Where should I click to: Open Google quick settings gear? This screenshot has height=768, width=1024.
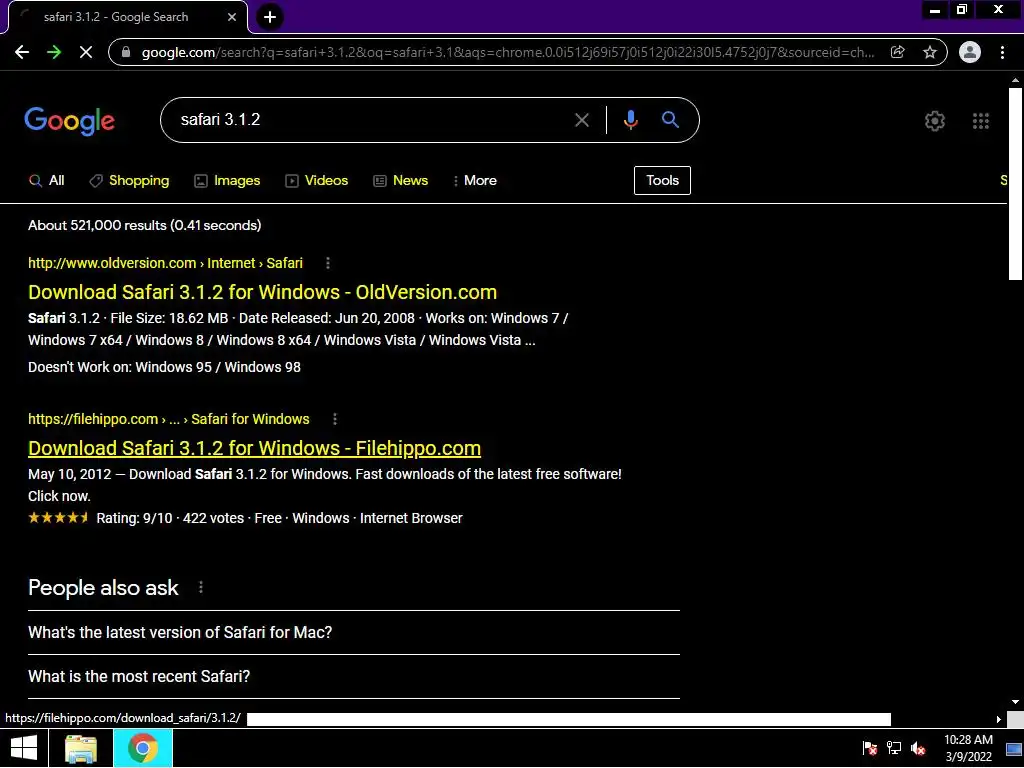[x=935, y=121]
